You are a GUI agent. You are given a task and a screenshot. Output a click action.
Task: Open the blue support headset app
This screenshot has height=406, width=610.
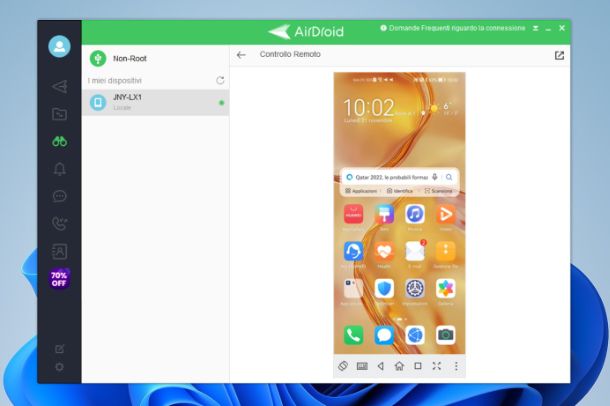point(353,251)
